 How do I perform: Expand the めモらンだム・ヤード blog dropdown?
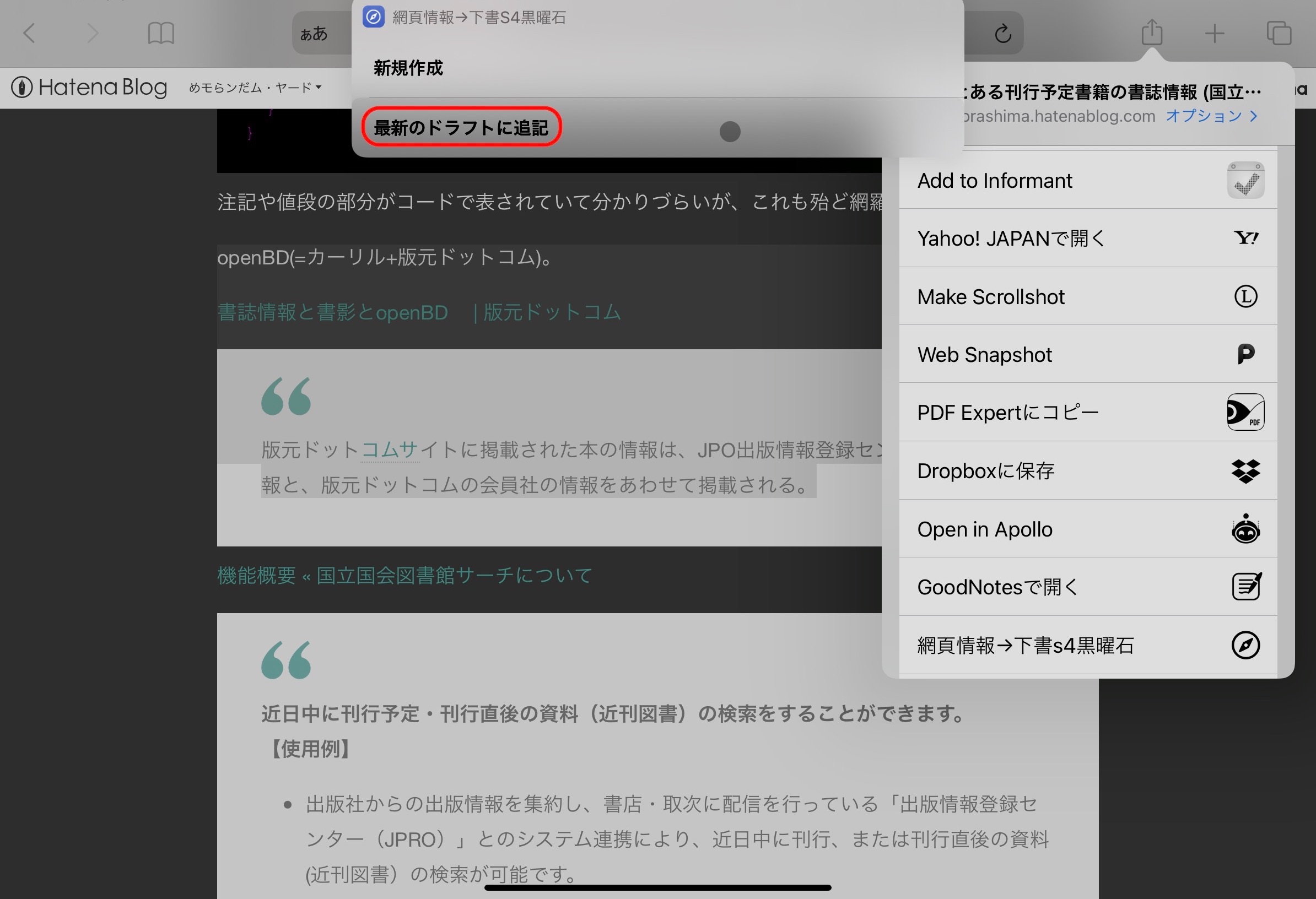255,87
